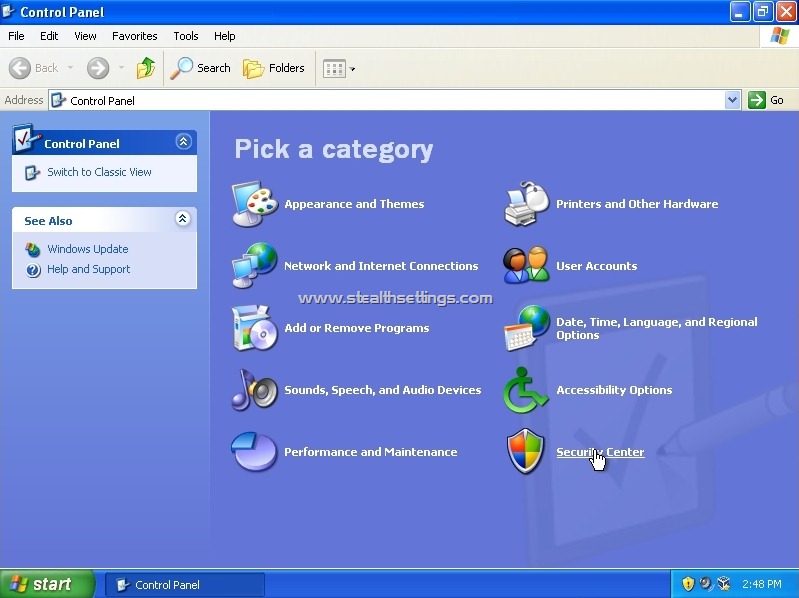The height and width of the screenshot is (598, 799).
Task: Click the Start button
Action: coord(47,584)
